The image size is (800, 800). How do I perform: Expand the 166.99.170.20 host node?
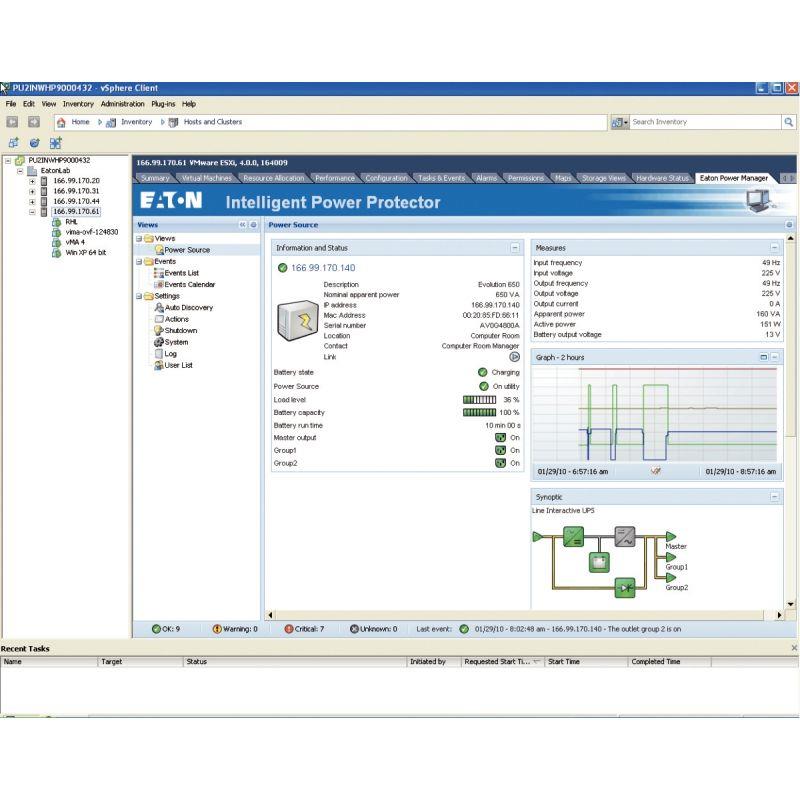tap(33, 181)
